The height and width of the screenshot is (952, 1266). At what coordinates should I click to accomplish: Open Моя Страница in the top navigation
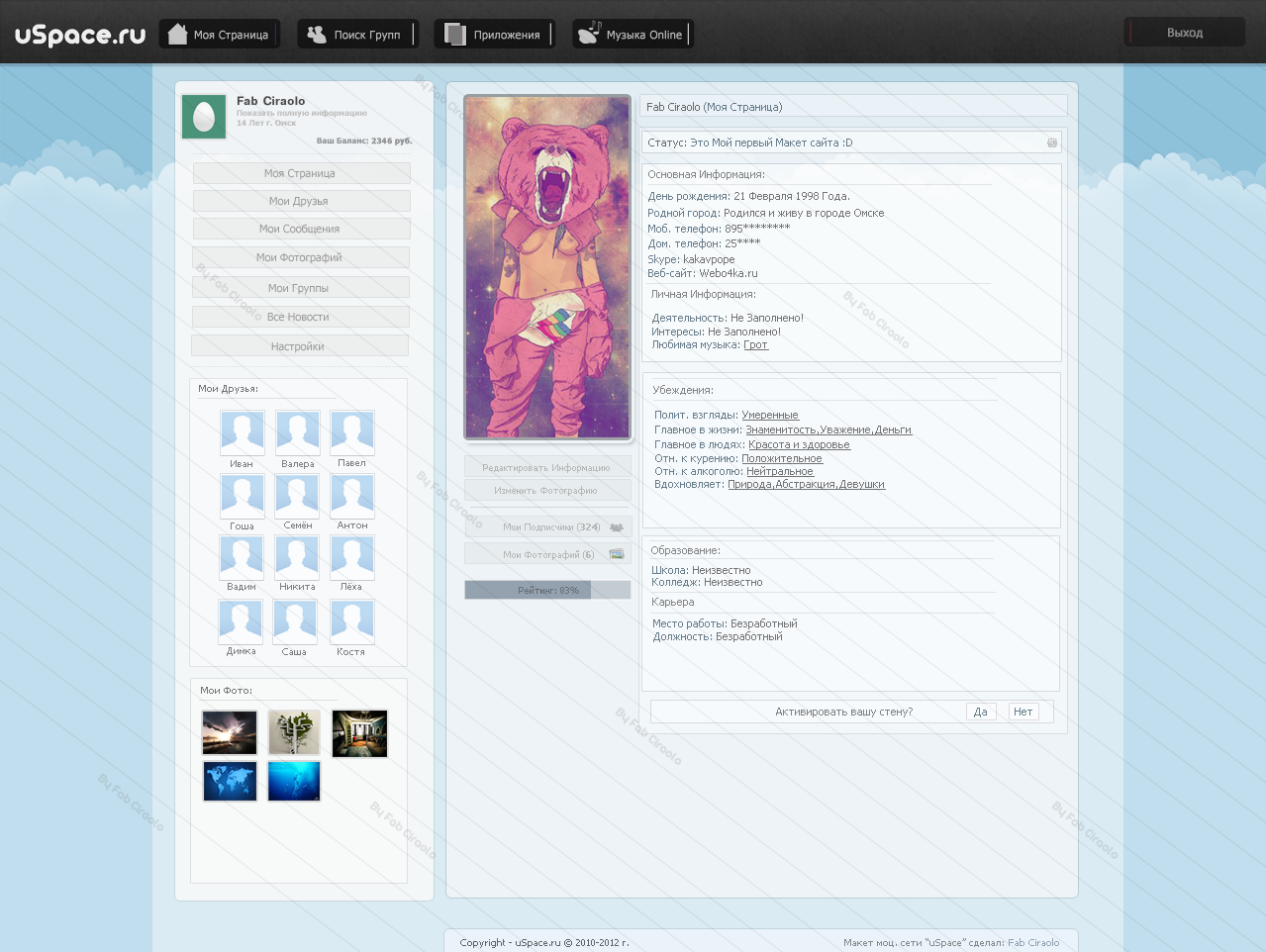220,34
